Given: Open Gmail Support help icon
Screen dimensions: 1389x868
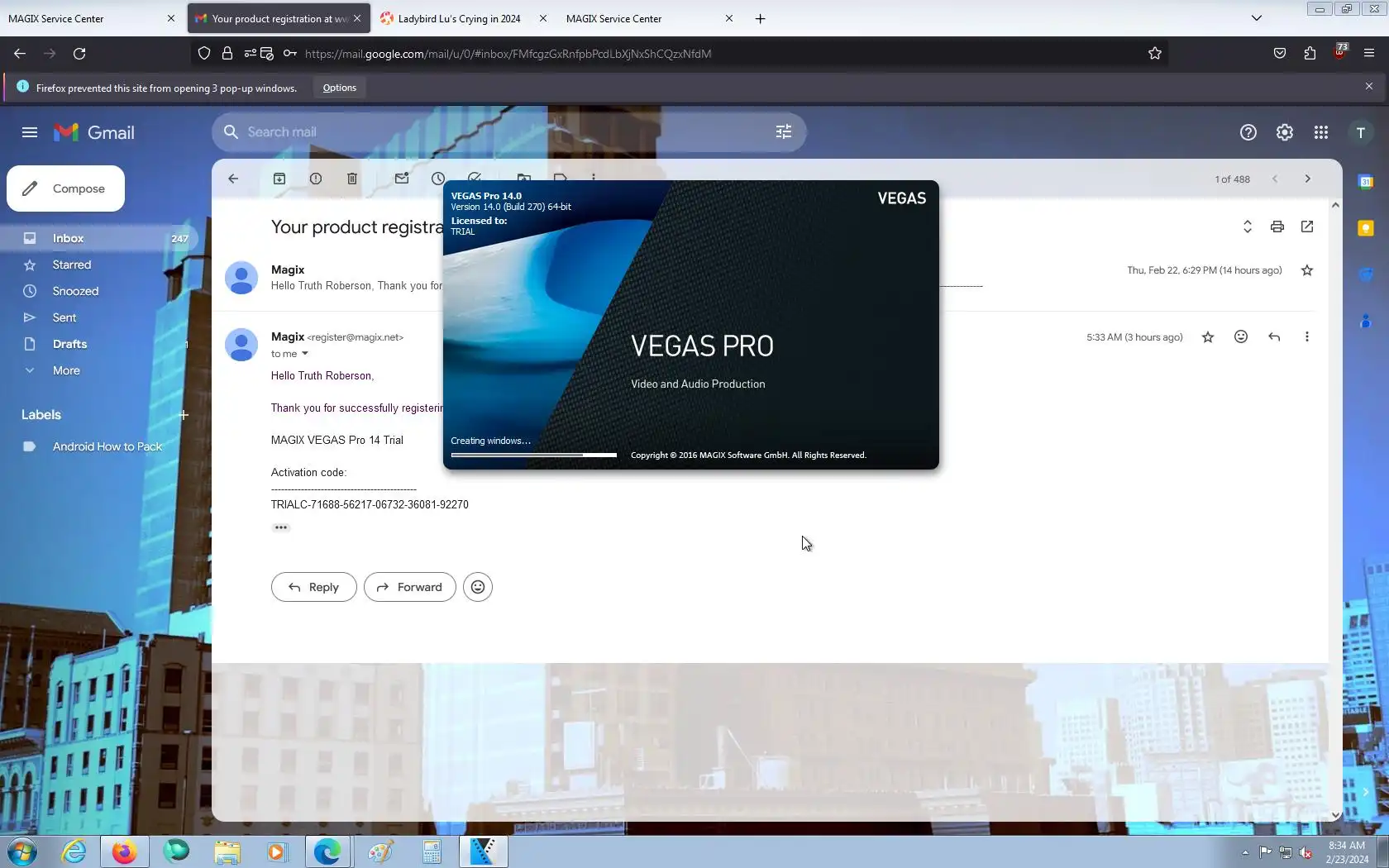Looking at the screenshot, I should pyautogui.click(x=1248, y=132).
